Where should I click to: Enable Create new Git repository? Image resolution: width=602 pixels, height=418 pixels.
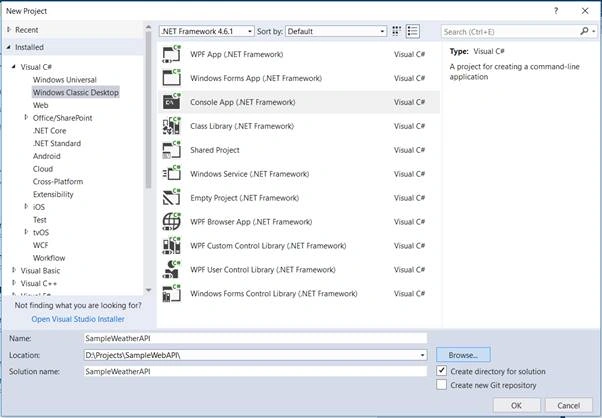[x=442, y=385]
